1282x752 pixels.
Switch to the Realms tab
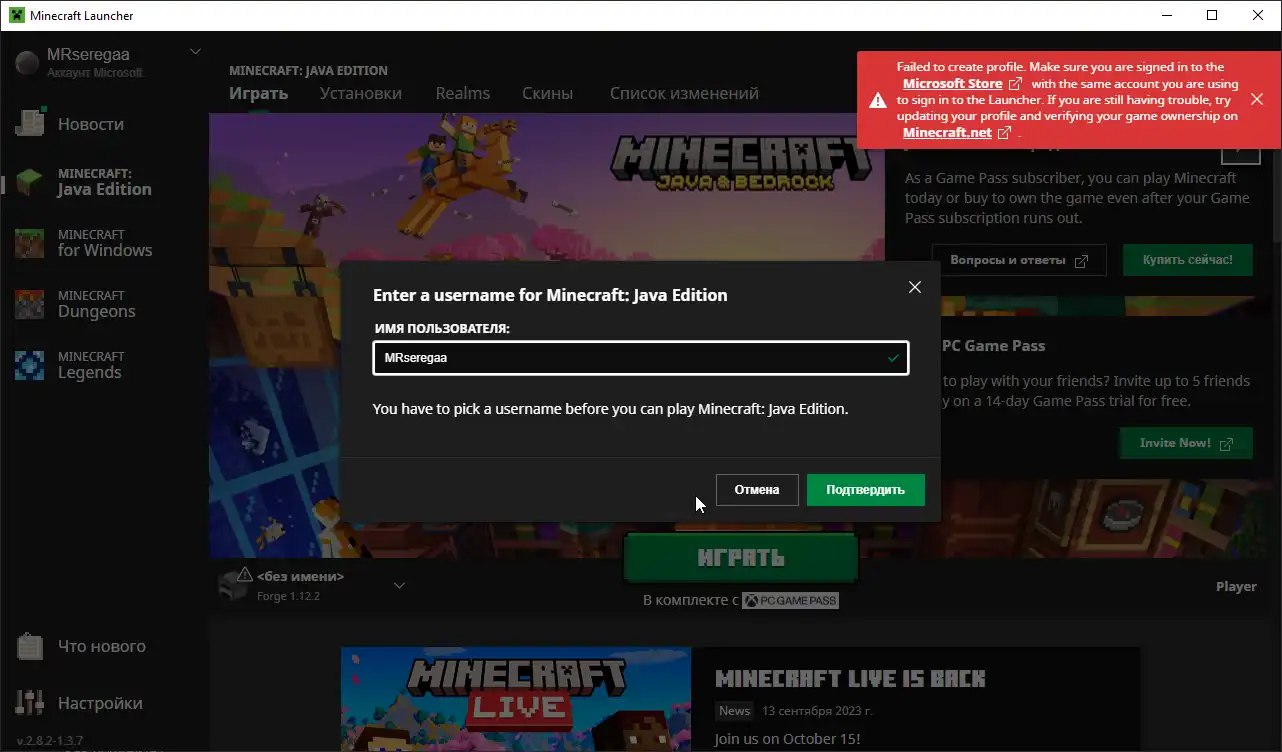pyautogui.click(x=462, y=93)
